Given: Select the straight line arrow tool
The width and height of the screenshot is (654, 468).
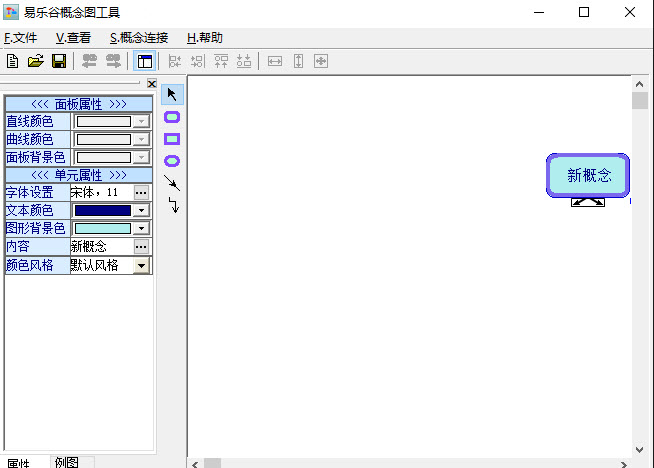Looking at the screenshot, I should (x=172, y=183).
